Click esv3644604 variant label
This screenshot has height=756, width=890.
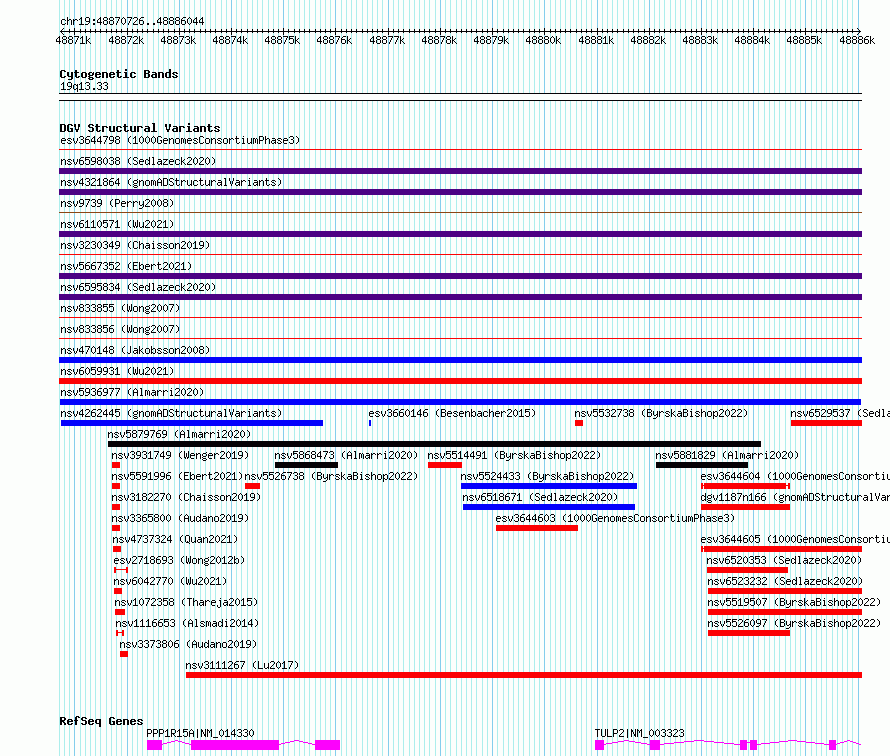point(795,476)
